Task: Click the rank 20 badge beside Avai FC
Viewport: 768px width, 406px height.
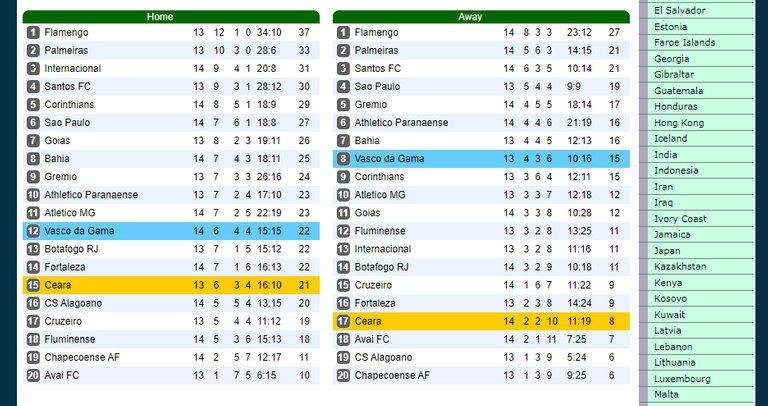Action: (x=33, y=376)
